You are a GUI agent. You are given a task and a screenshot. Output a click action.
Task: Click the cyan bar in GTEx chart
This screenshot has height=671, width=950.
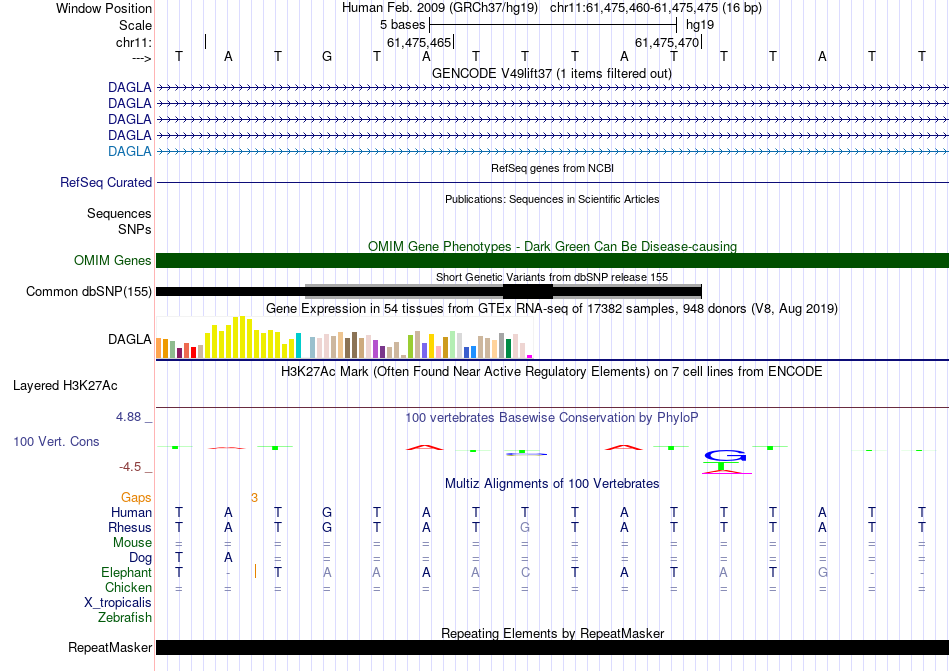298,345
